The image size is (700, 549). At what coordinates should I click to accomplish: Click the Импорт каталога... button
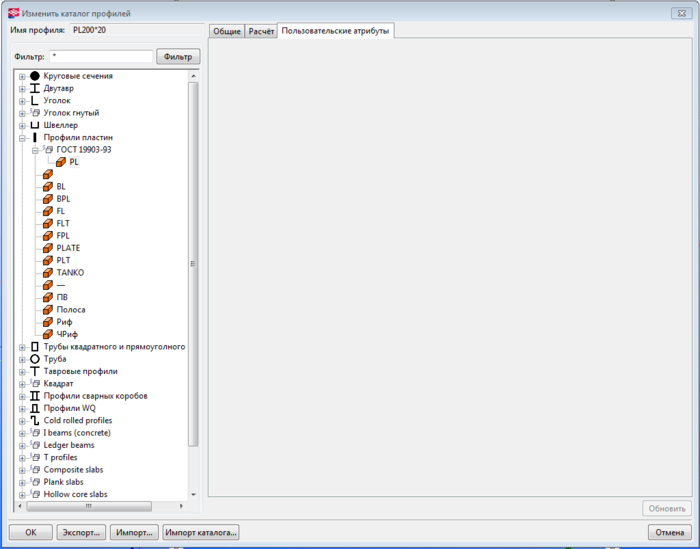tap(201, 532)
